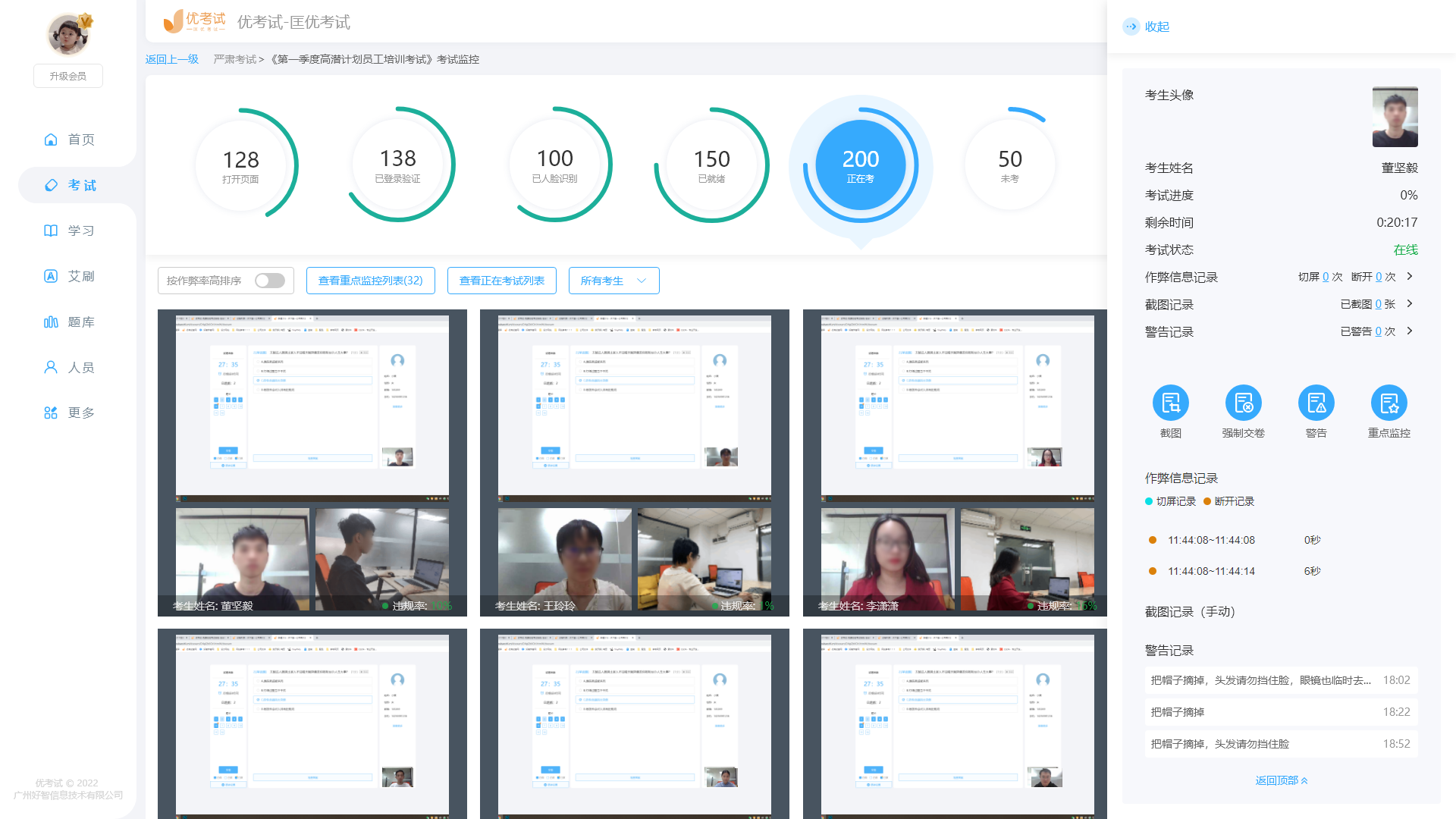Open the 题库 question bank icon
The width and height of the screenshot is (1456, 819).
51,322
